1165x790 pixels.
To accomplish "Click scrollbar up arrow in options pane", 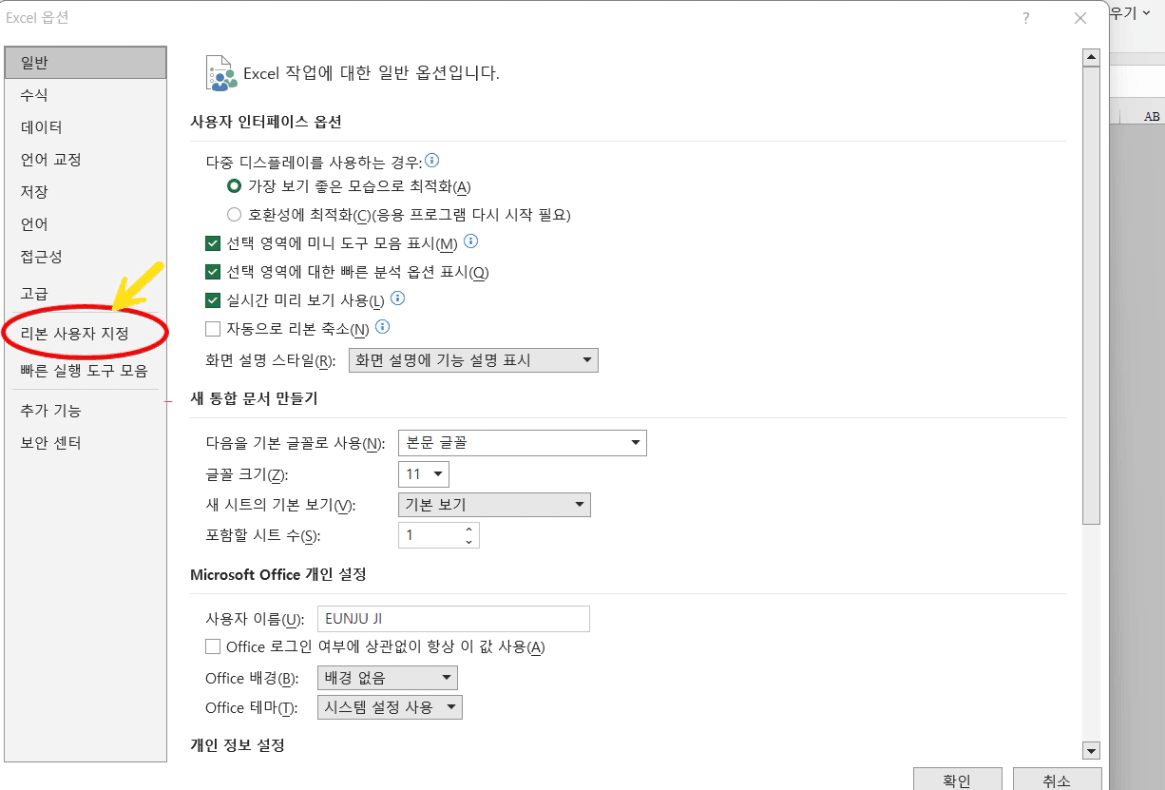I will tap(1091, 57).
